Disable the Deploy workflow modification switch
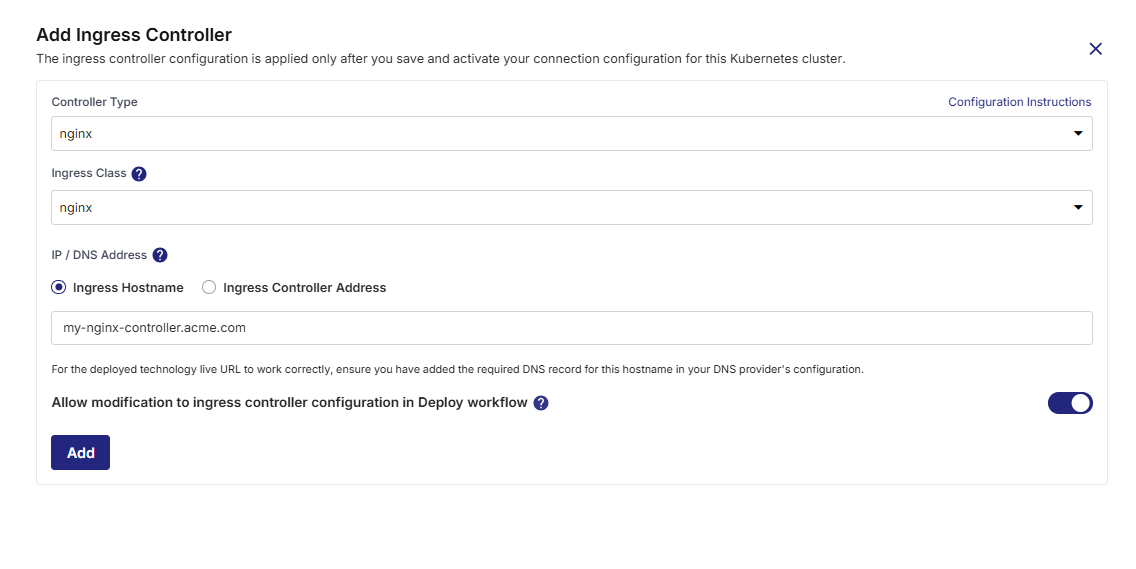1136x569 pixels. coord(1070,403)
